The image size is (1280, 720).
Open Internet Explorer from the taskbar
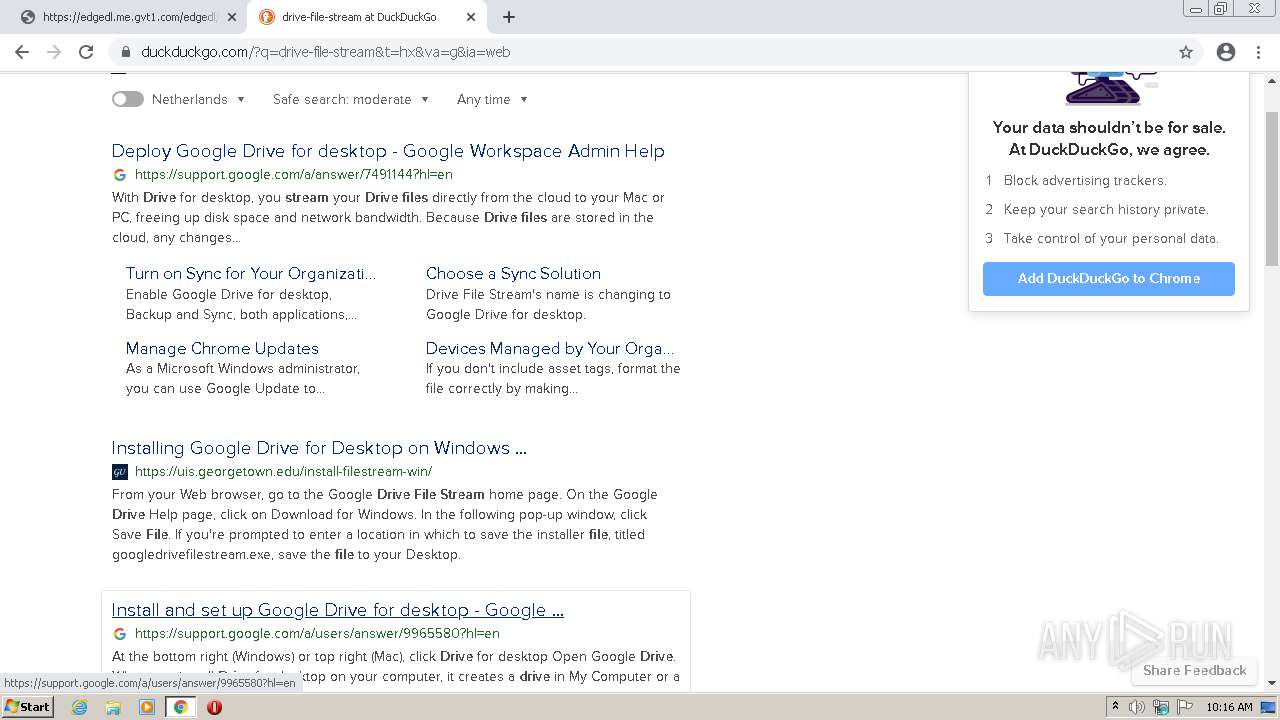[79, 707]
